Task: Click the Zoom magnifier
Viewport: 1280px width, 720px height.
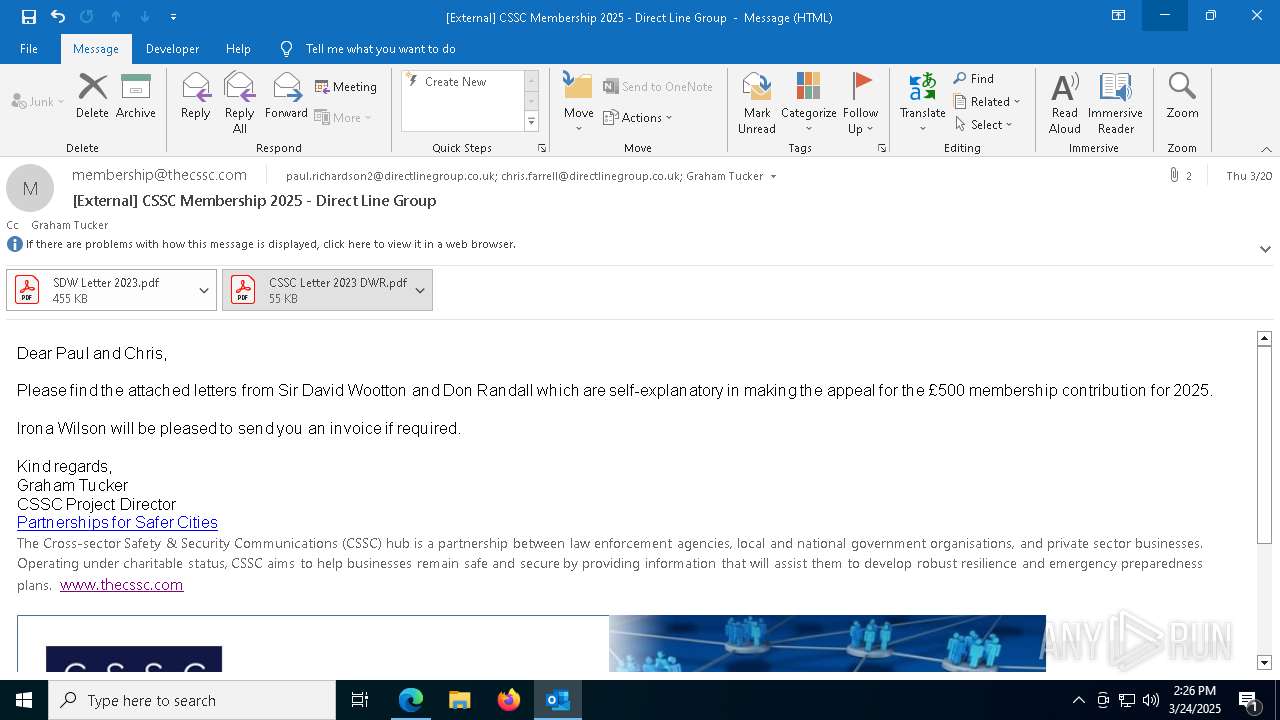Action: tap(1182, 96)
